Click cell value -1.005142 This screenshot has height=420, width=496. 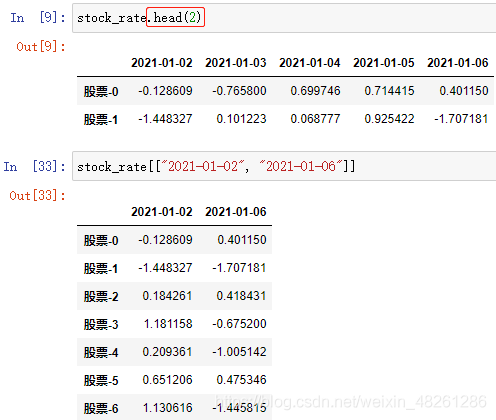239,352
